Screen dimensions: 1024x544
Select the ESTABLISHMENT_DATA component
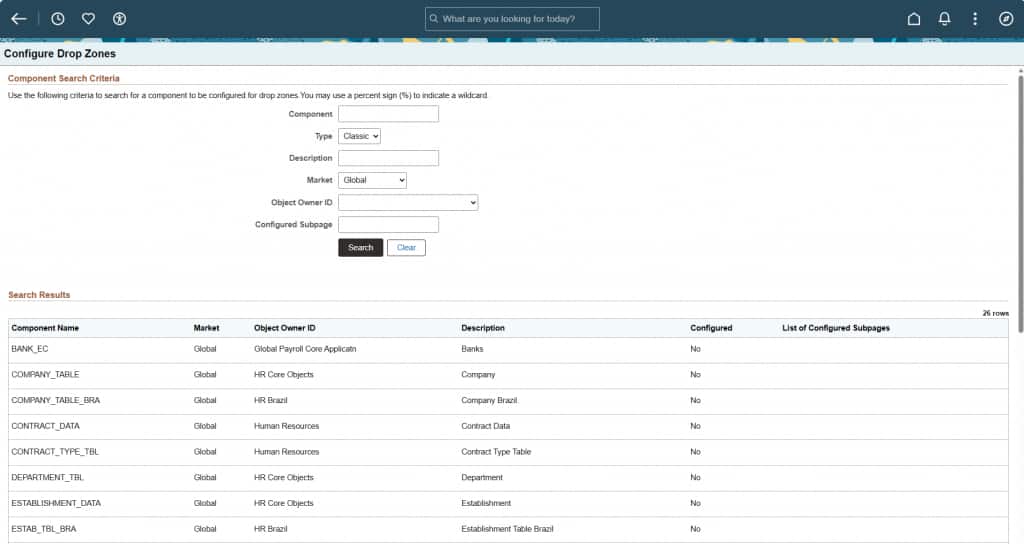click(56, 504)
